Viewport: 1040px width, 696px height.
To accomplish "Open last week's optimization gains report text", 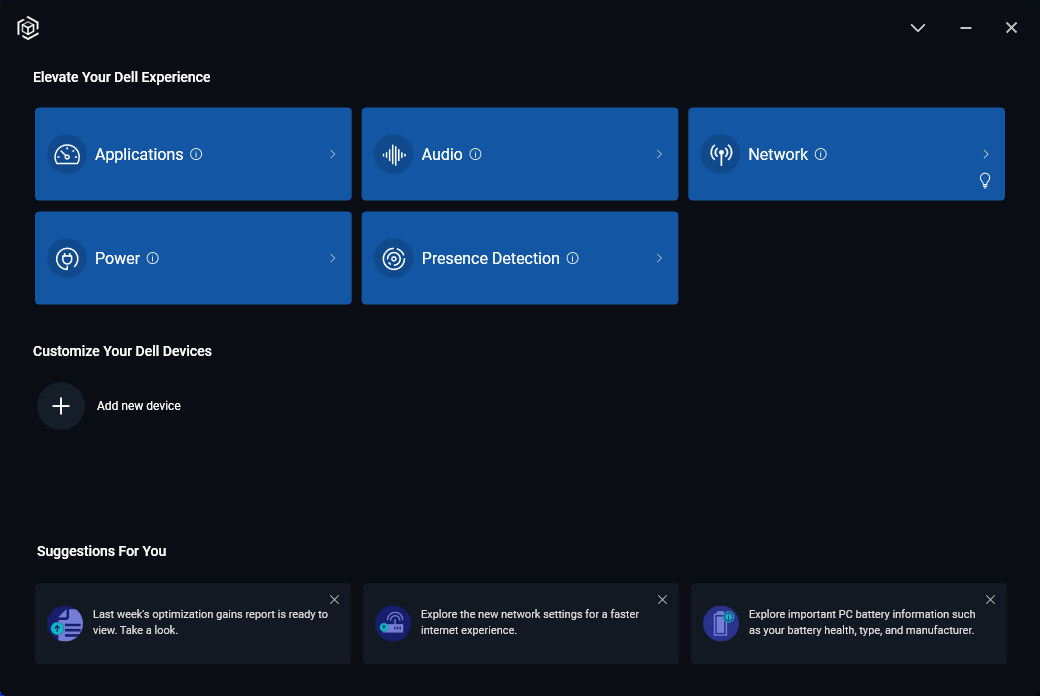I will [x=210, y=622].
